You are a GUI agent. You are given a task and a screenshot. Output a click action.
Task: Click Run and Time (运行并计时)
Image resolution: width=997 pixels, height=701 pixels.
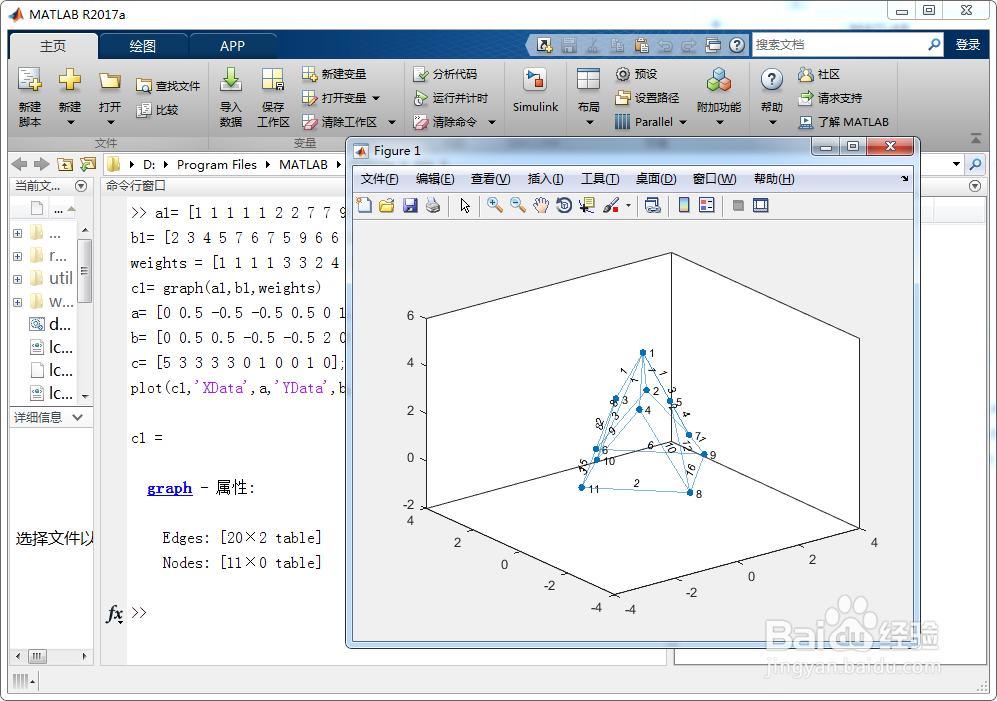click(450, 98)
